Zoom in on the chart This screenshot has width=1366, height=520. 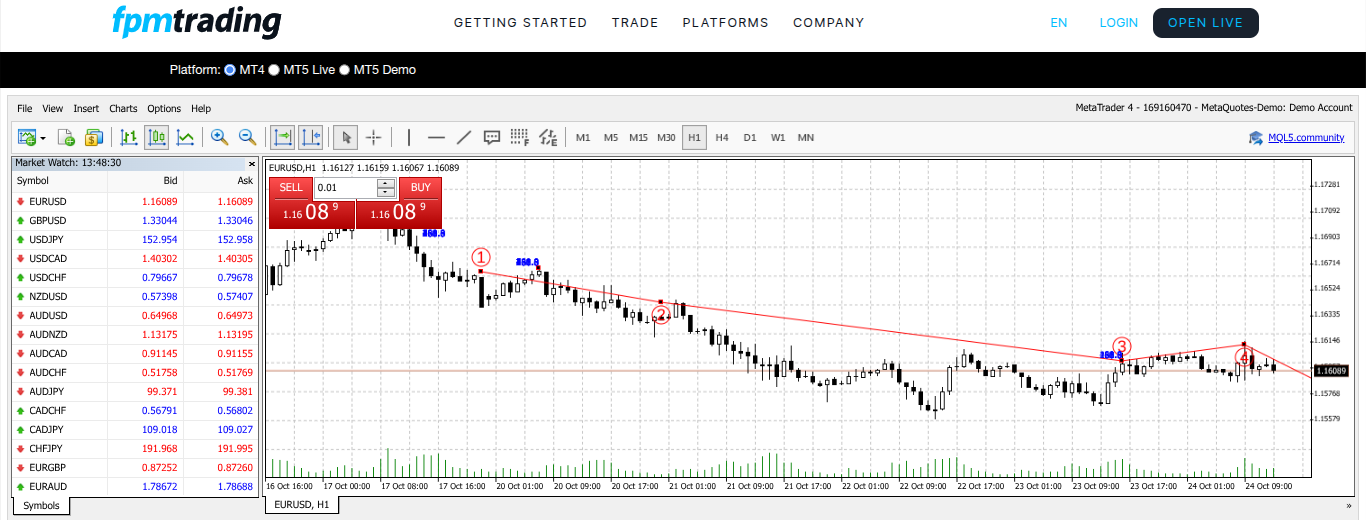pos(219,137)
